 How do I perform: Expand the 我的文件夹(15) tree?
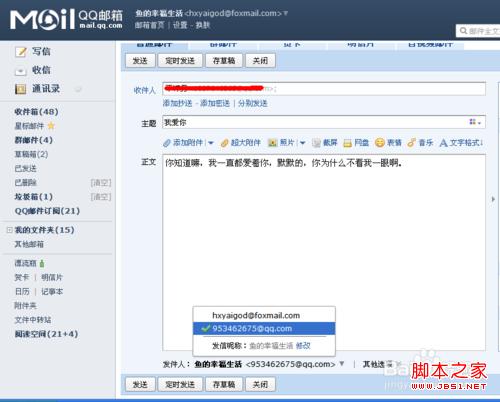pyautogui.click(x=10, y=230)
